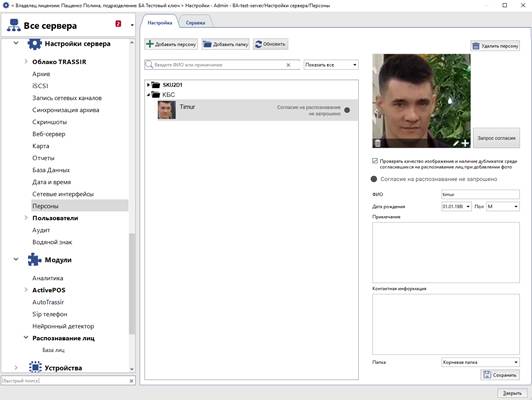Click Обновить refresh button
This screenshot has width=532, height=400.
(270, 44)
